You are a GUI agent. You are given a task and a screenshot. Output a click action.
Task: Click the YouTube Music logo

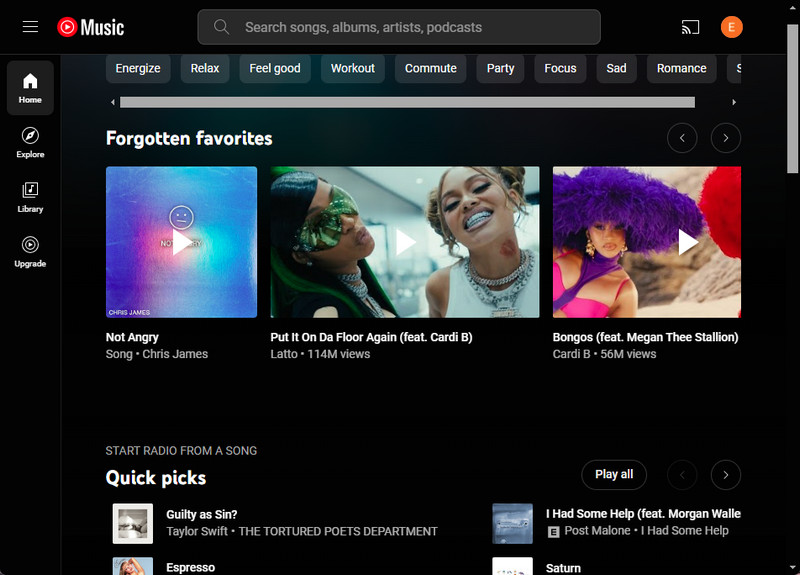(x=91, y=27)
